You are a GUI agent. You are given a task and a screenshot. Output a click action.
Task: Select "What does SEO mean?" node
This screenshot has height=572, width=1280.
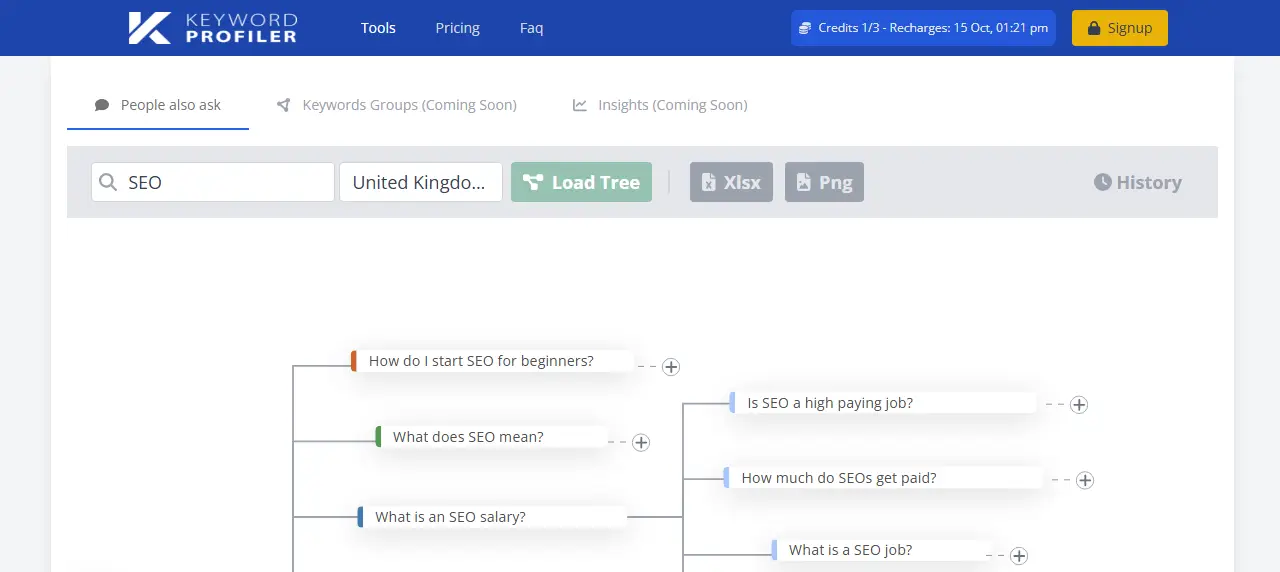[x=491, y=437]
